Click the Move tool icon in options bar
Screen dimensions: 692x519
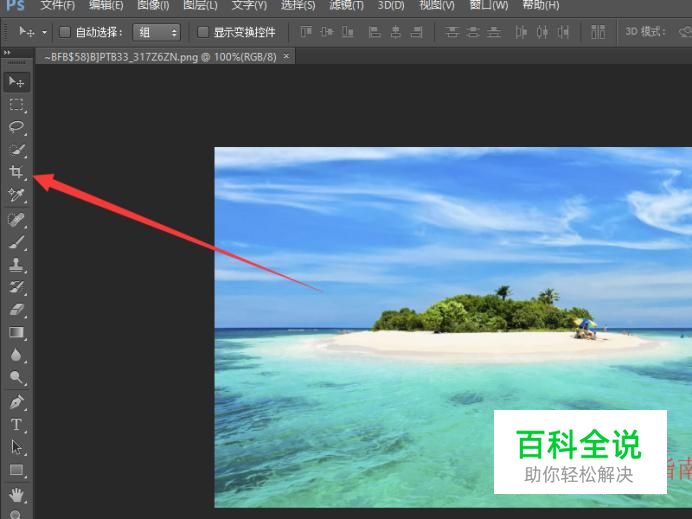26,32
